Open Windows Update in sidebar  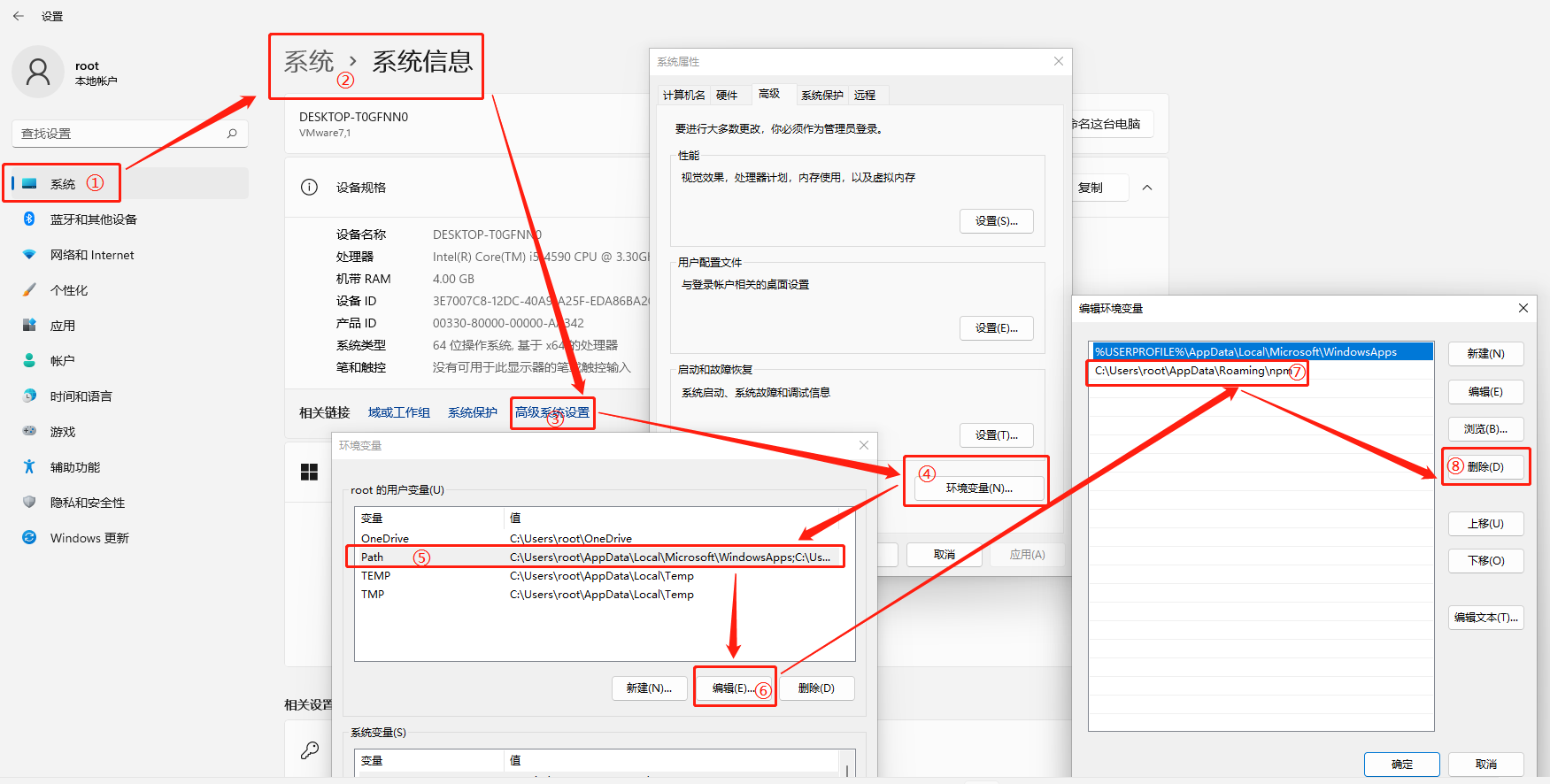[x=89, y=538]
